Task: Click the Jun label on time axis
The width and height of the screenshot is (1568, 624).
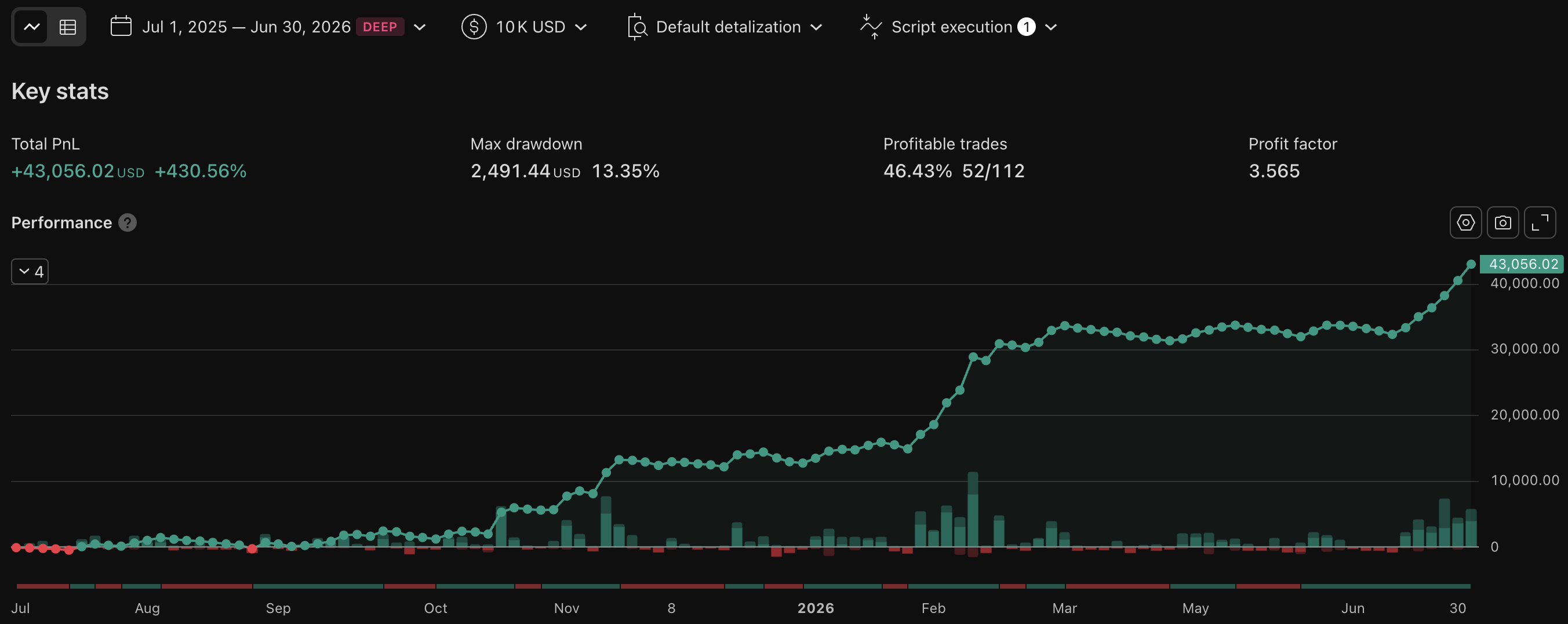Action: coord(1352,608)
